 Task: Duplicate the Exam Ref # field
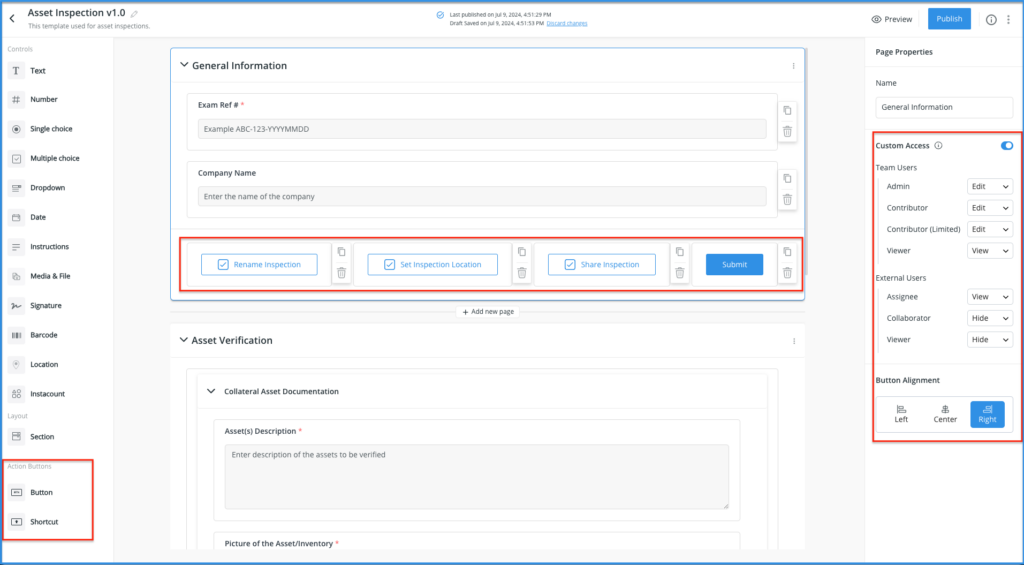tap(787, 111)
